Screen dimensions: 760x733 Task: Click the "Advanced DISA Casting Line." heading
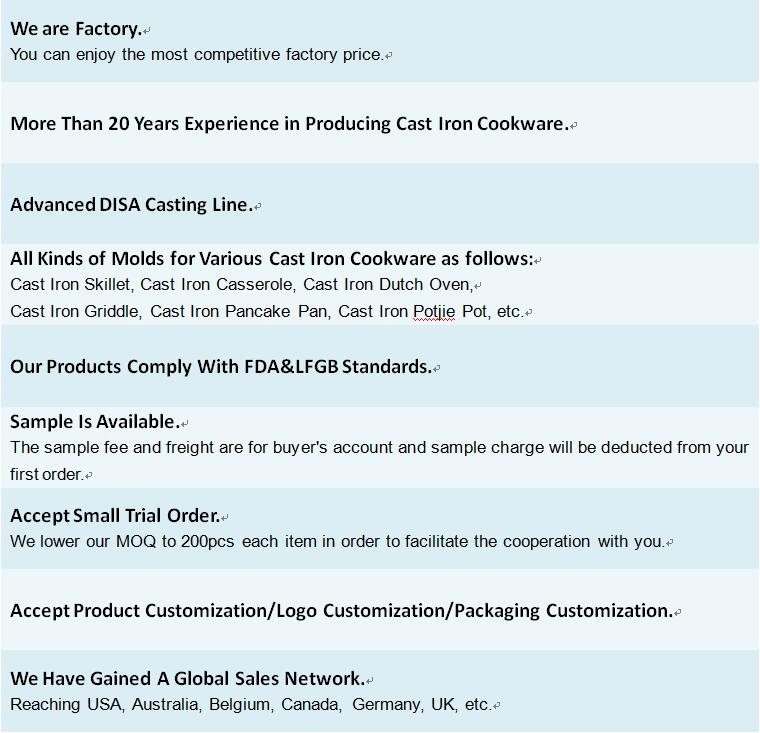pyautogui.click(x=131, y=205)
